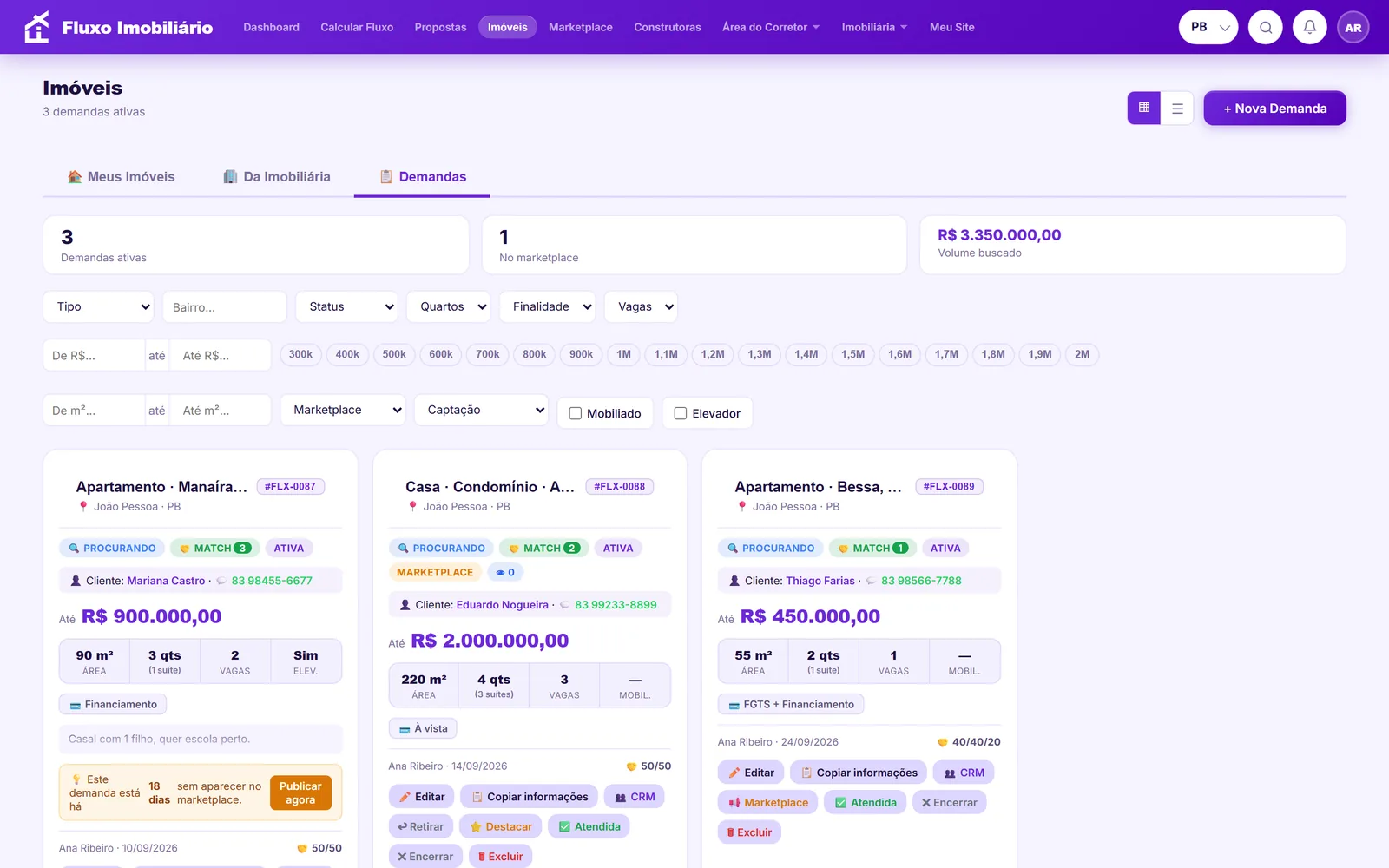Open the Marketplace filter dropdown
This screenshot has height=868, width=1389.
click(x=343, y=410)
